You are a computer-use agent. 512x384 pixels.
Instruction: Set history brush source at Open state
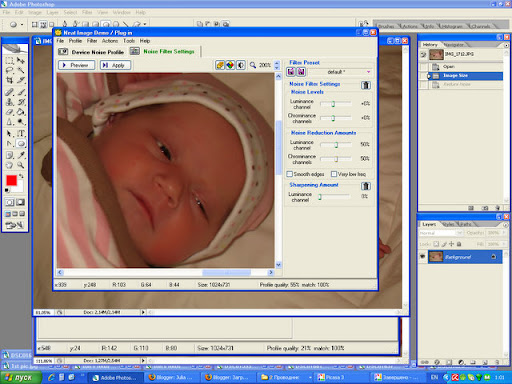coord(423,67)
